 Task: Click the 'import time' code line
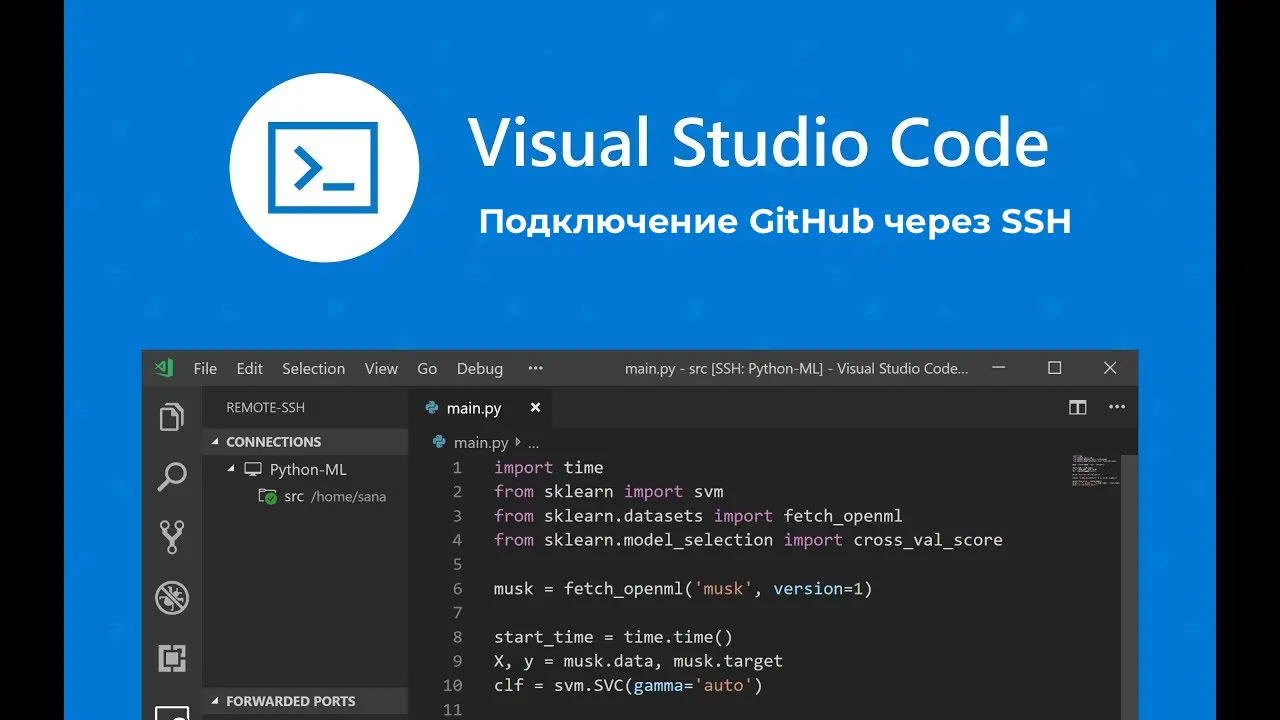tap(548, 467)
